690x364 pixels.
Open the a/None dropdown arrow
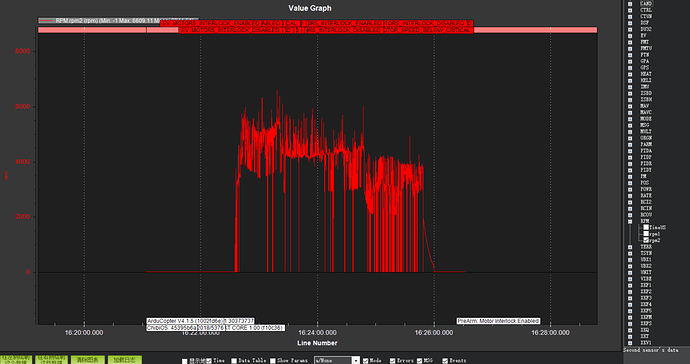356,360
